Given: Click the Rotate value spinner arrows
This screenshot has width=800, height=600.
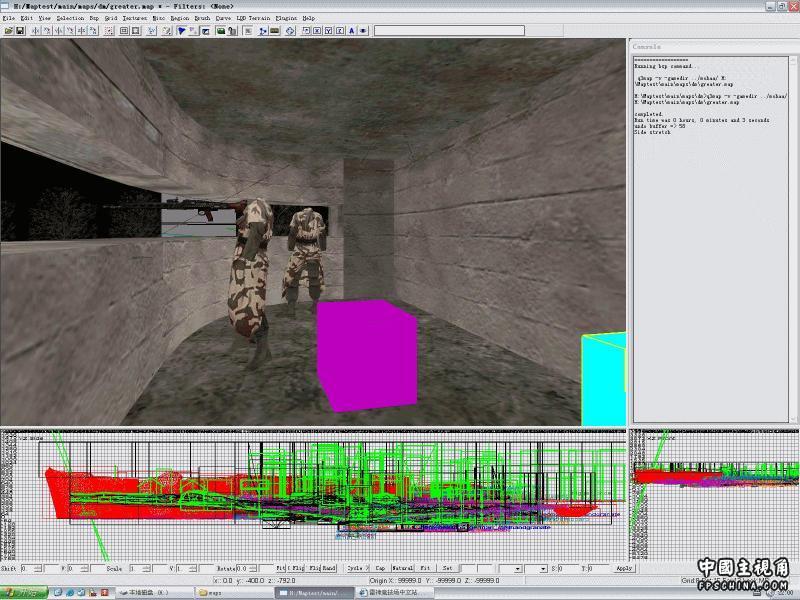Looking at the screenshot, I should [x=253, y=568].
